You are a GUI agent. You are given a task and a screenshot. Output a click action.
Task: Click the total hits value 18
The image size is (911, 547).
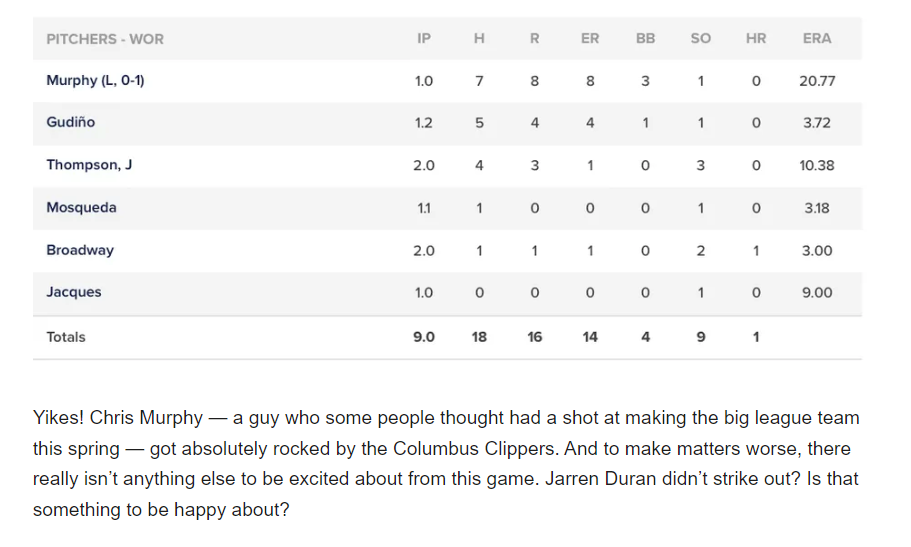pos(479,337)
